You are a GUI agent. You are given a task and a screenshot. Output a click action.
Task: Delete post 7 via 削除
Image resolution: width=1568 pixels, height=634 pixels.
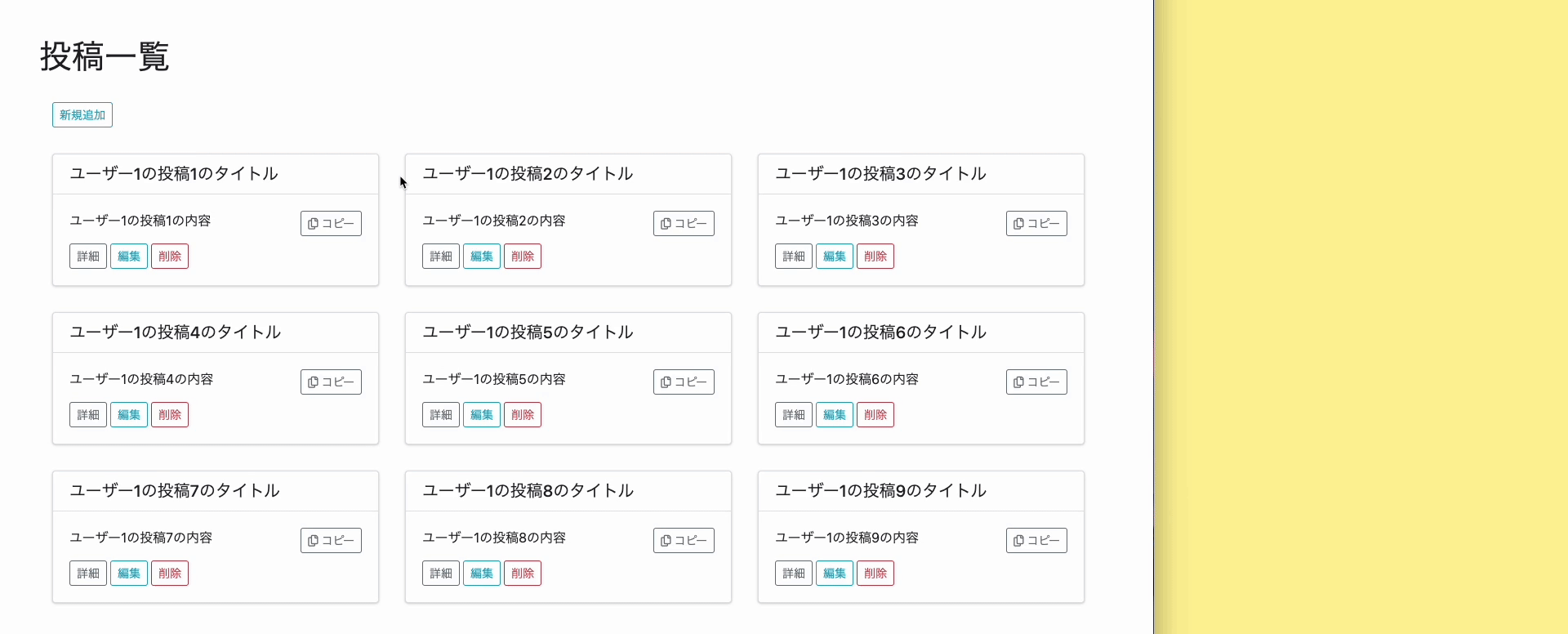click(170, 574)
